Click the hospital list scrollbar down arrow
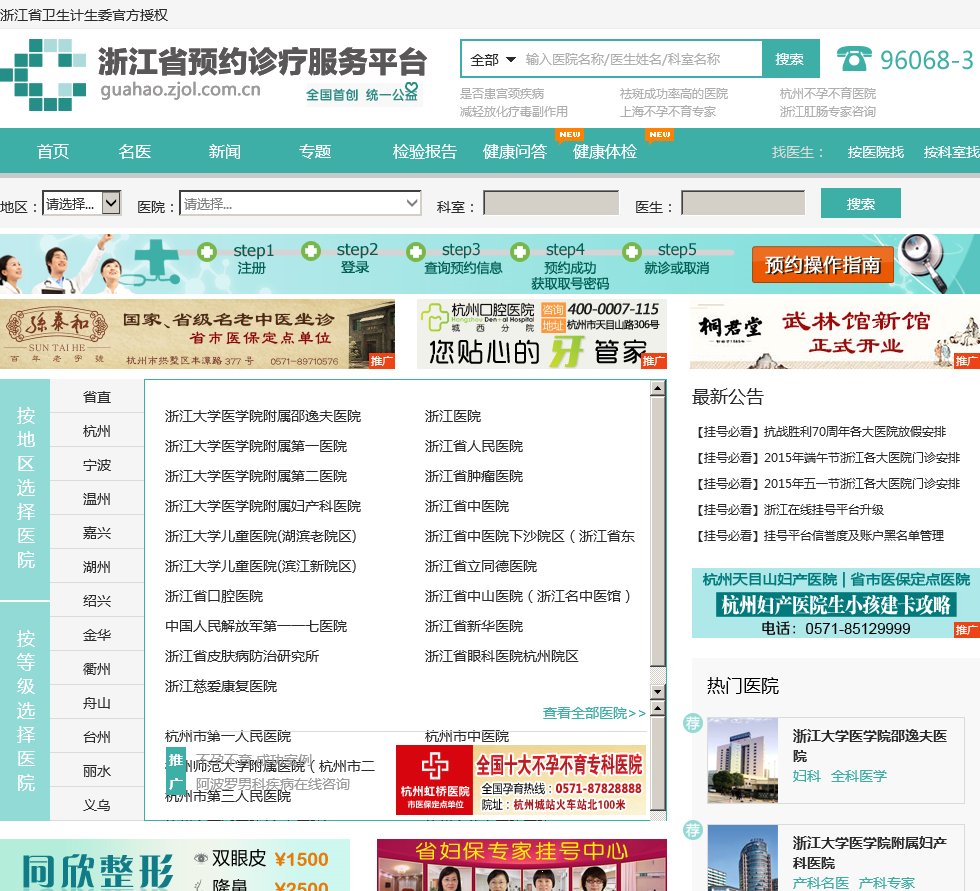 pos(658,692)
